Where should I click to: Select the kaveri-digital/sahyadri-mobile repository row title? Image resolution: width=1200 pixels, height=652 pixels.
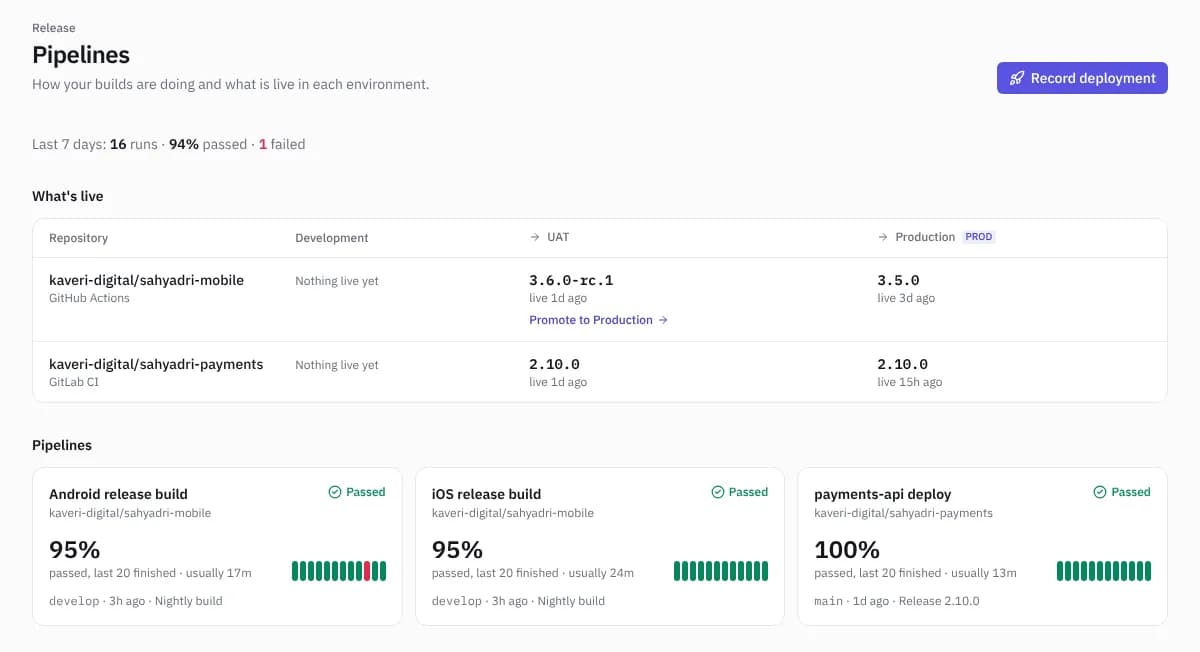[x=146, y=280]
